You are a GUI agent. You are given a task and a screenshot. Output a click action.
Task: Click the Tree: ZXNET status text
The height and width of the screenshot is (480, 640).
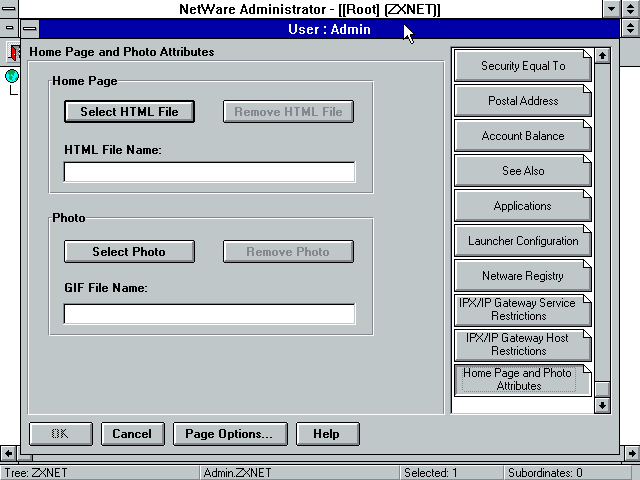coord(36,473)
